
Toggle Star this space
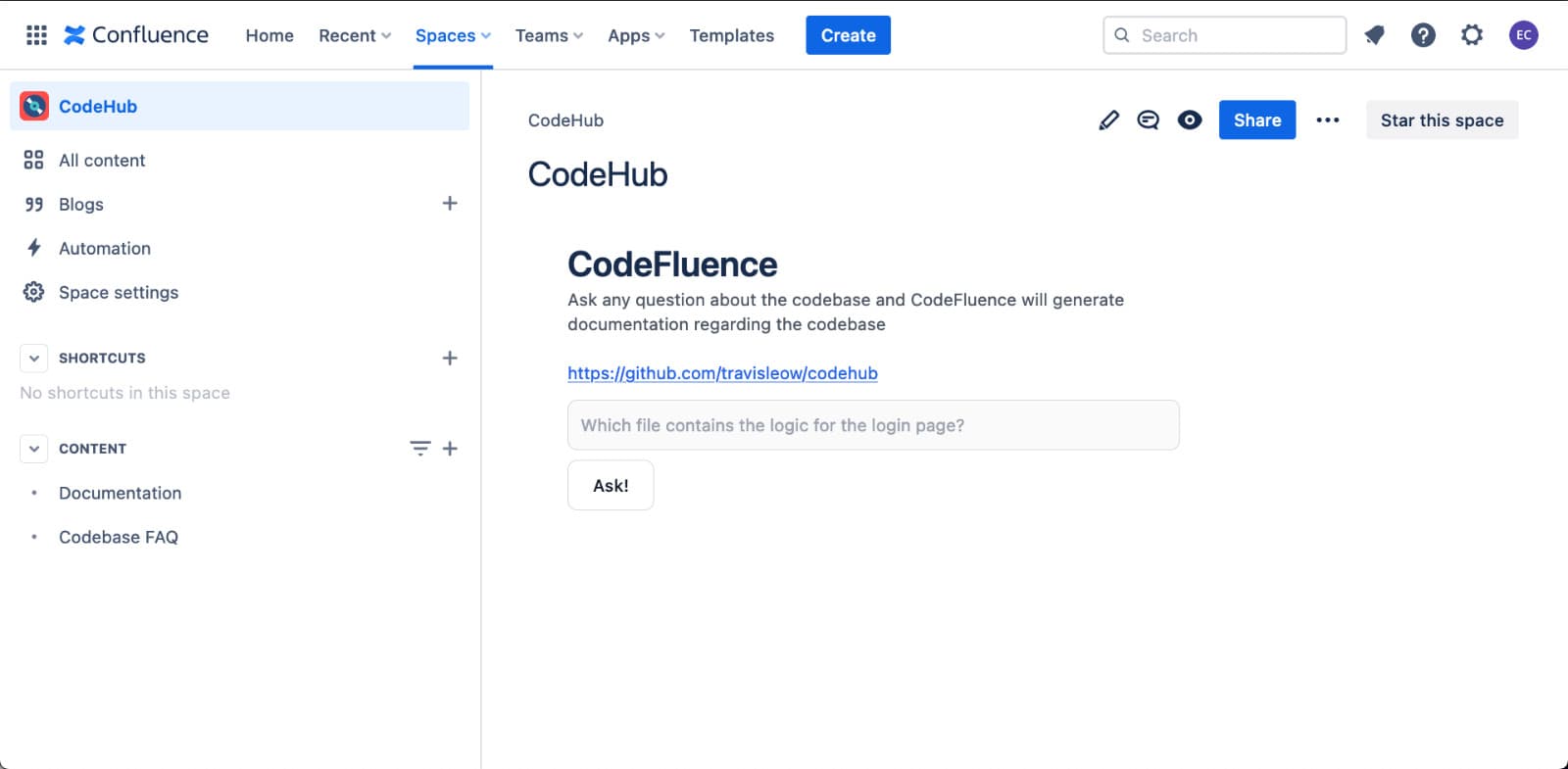click(x=1442, y=120)
